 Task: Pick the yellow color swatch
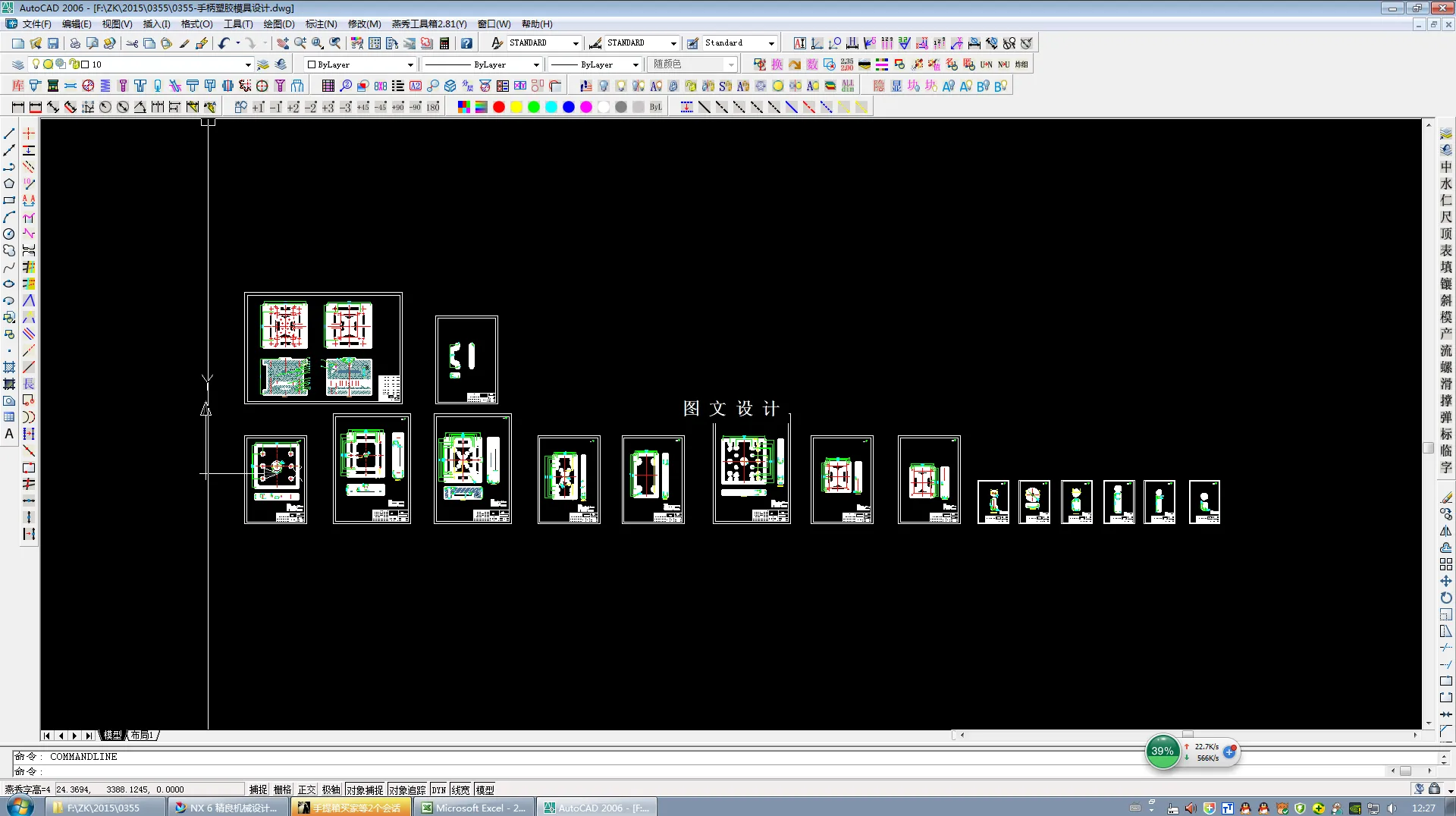(516, 107)
